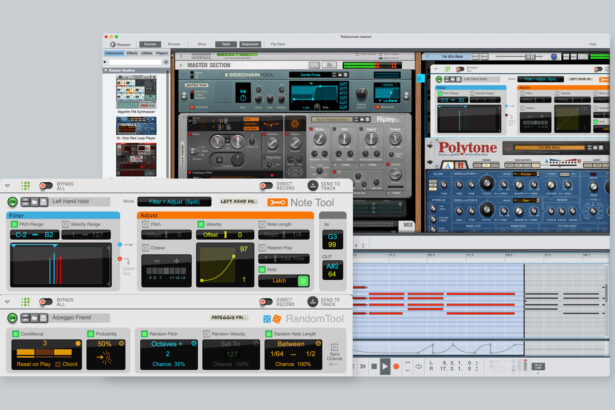This screenshot has height=410, width=615.
Task: Save Random Tool patch with disk icon
Action: (x=44, y=318)
